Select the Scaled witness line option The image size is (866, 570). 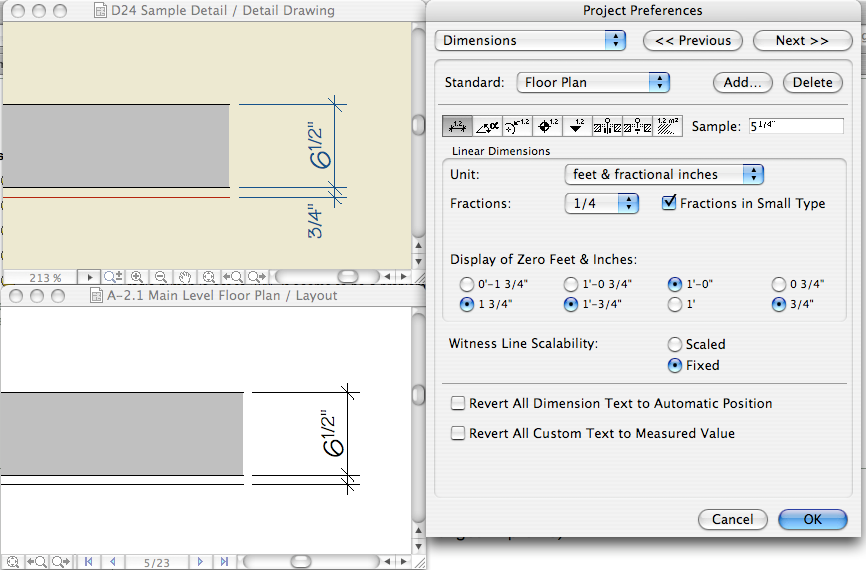pyautogui.click(x=675, y=345)
